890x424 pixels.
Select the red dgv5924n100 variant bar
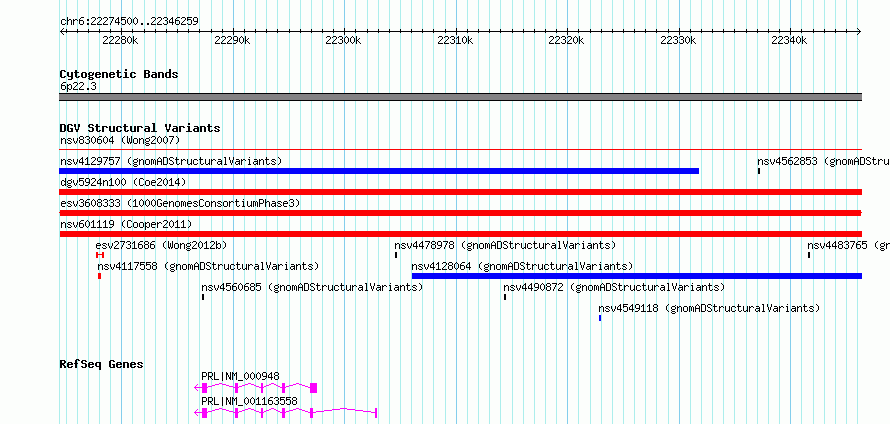click(460, 192)
